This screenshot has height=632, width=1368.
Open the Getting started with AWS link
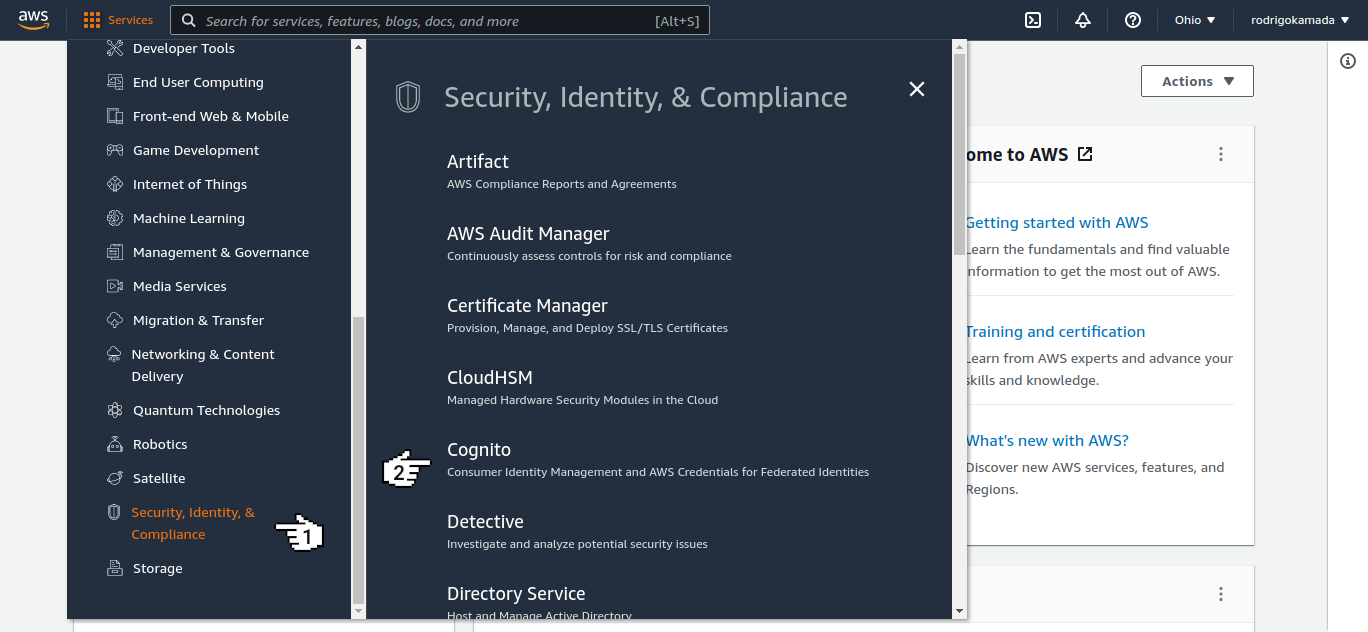[1057, 222]
